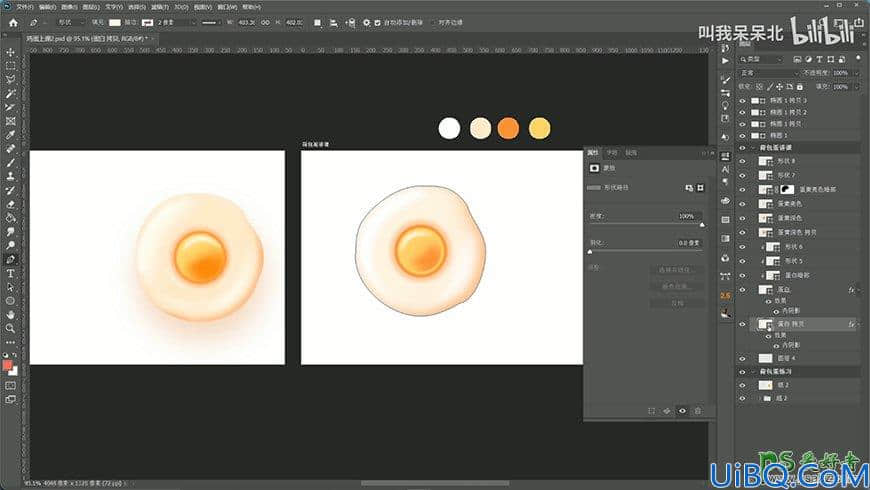870x490 pixels.
Task: Click the layer mask thumbnail on 蛋黄亮色暗部
Action: tap(787, 190)
